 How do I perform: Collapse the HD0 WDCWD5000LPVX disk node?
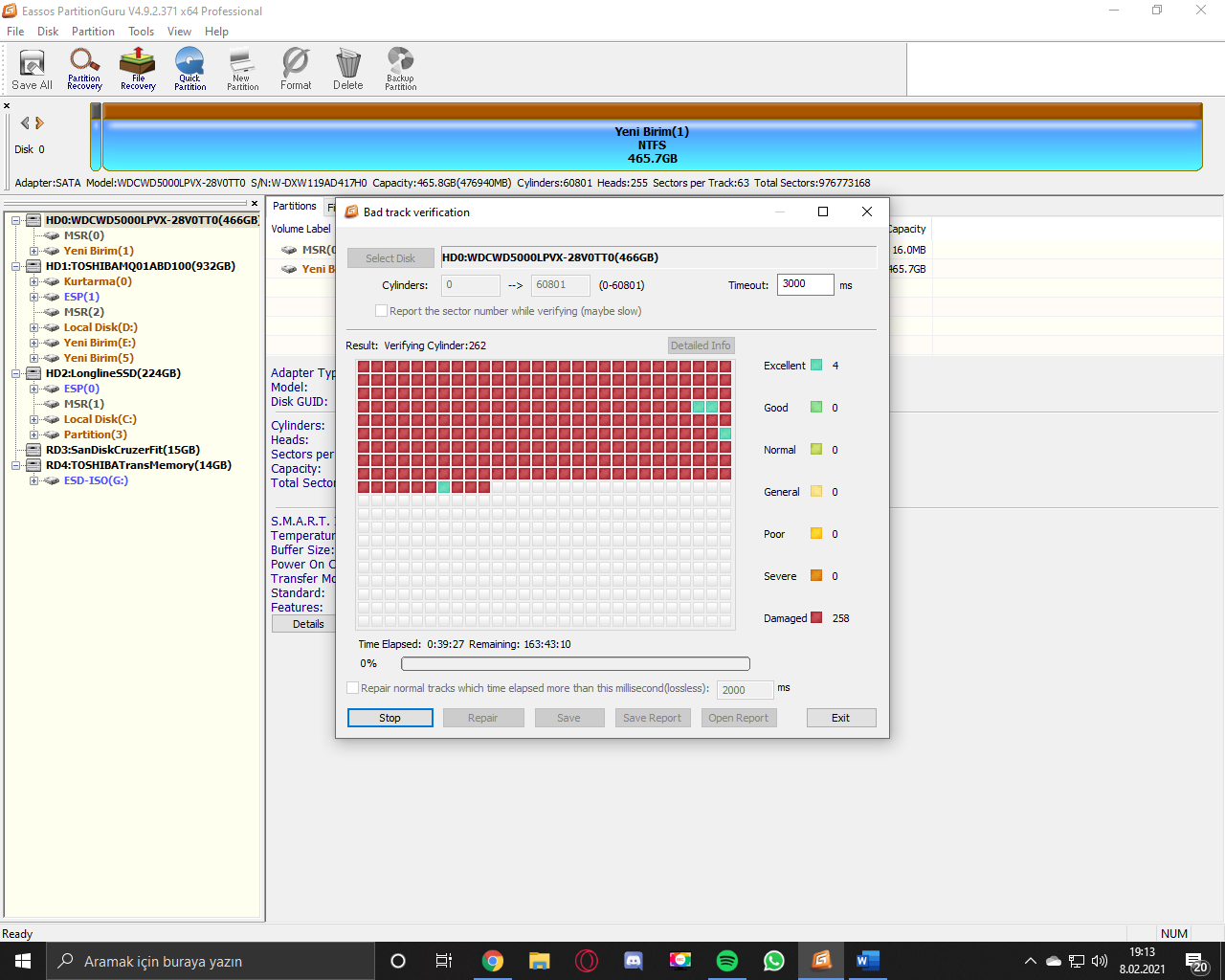16,220
